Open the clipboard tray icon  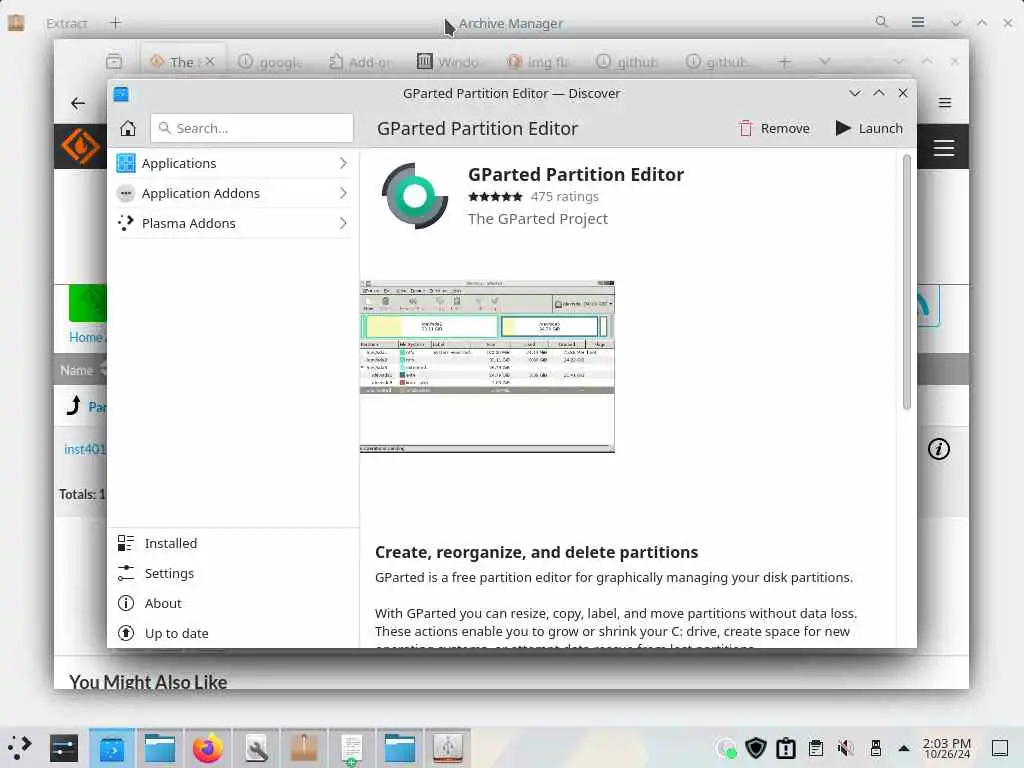[816, 748]
